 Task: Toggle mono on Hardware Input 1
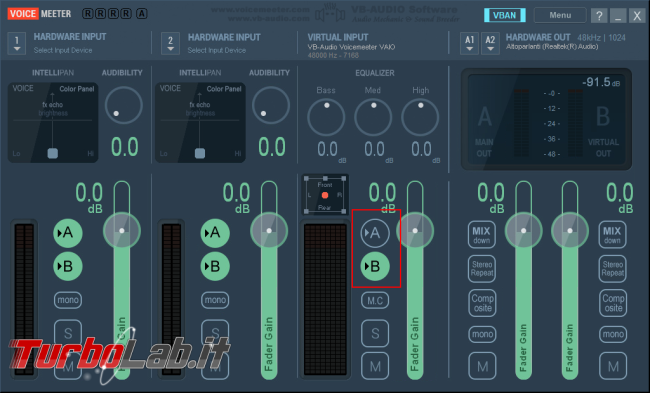[68, 300]
